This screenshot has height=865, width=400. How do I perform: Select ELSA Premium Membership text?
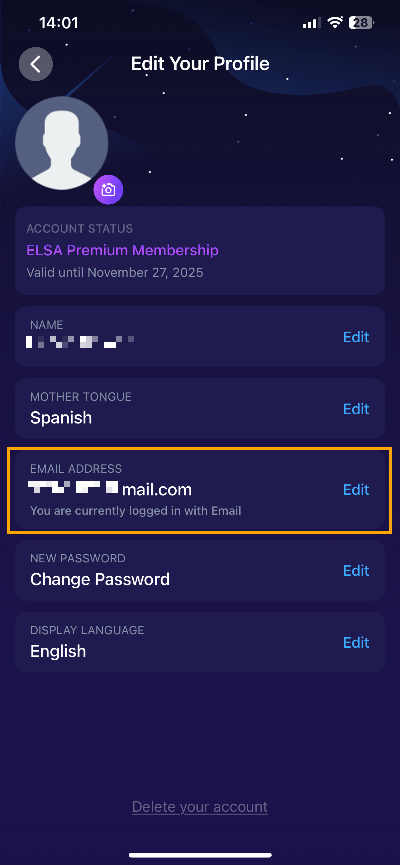(x=122, y=250)
